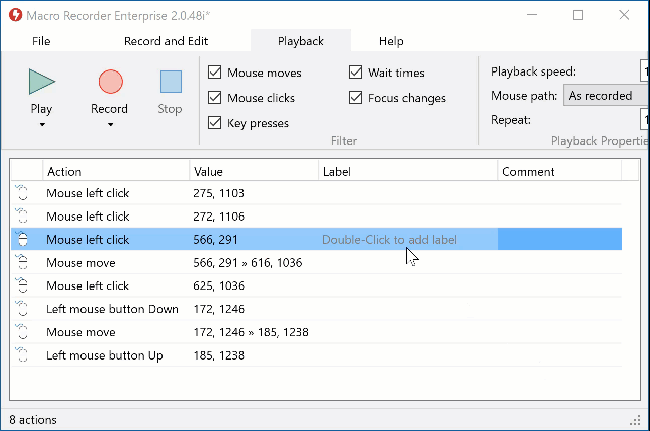Viewport: 650px width, 431px height.
Task: Click the red Record icon
Action: [110, 82]
